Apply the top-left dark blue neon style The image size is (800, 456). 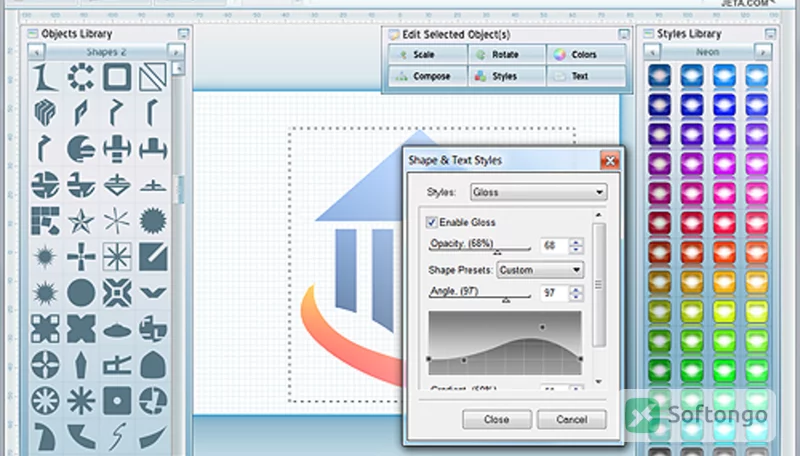coord(660,75)
